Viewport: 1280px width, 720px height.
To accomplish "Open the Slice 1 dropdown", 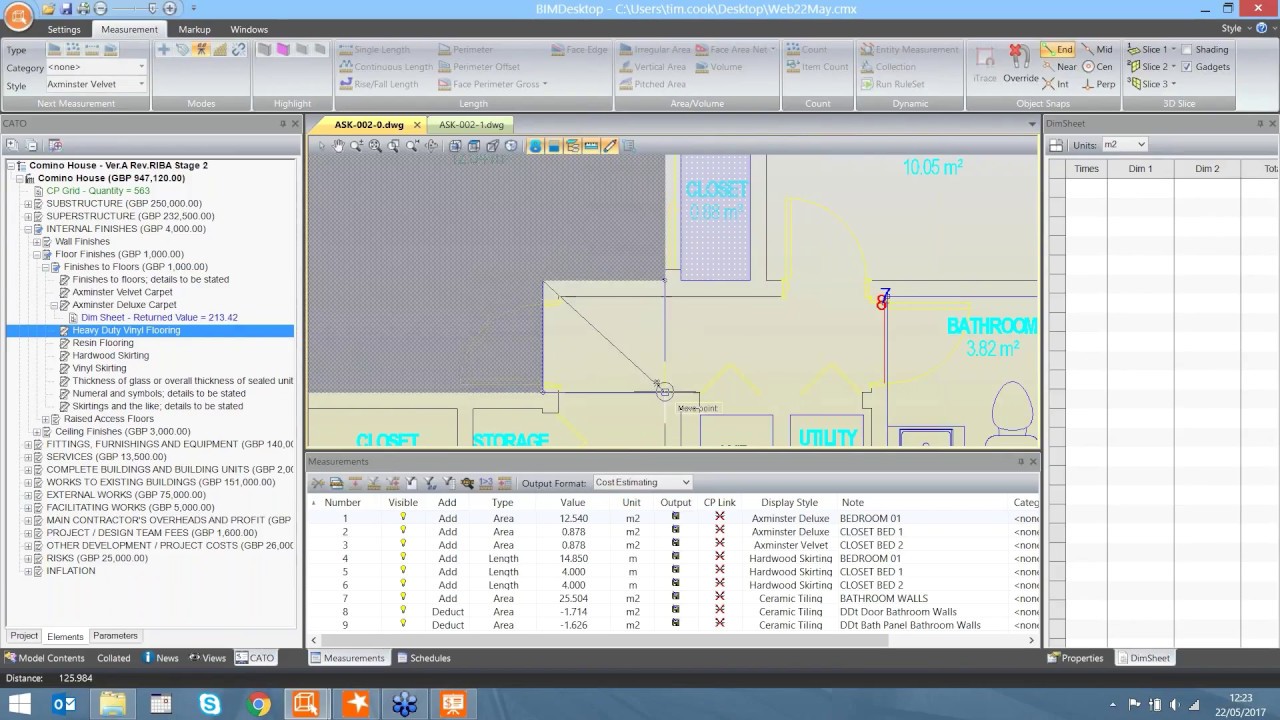I will [x=1174, y=49].
